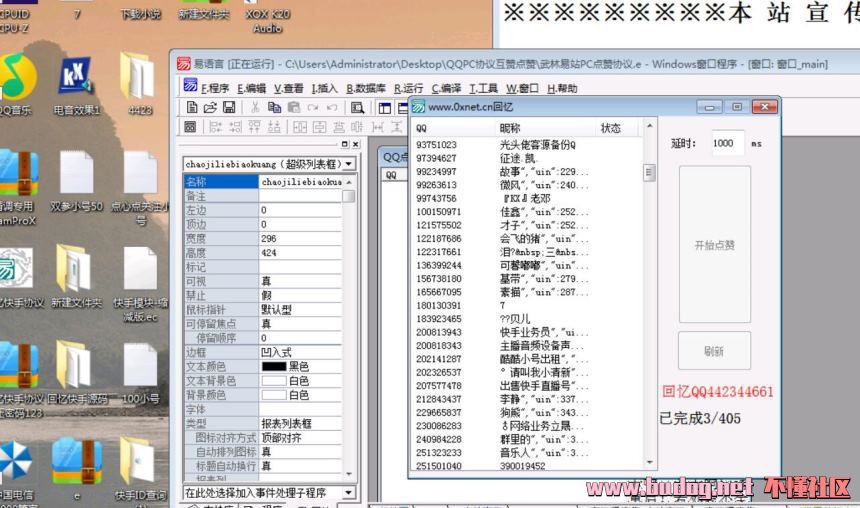The height and width of the screenshot is (508, 860).
Task: Open C.编译 menu
Action: [446, 88]
